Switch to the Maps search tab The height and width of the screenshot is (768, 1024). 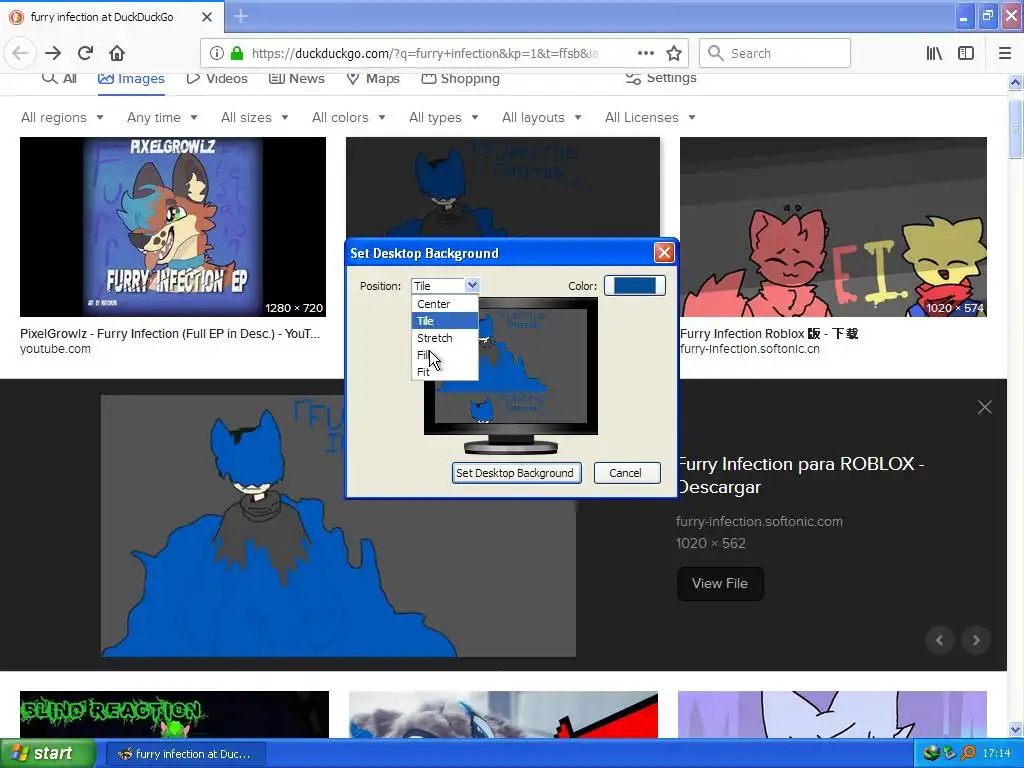[373, 78]
